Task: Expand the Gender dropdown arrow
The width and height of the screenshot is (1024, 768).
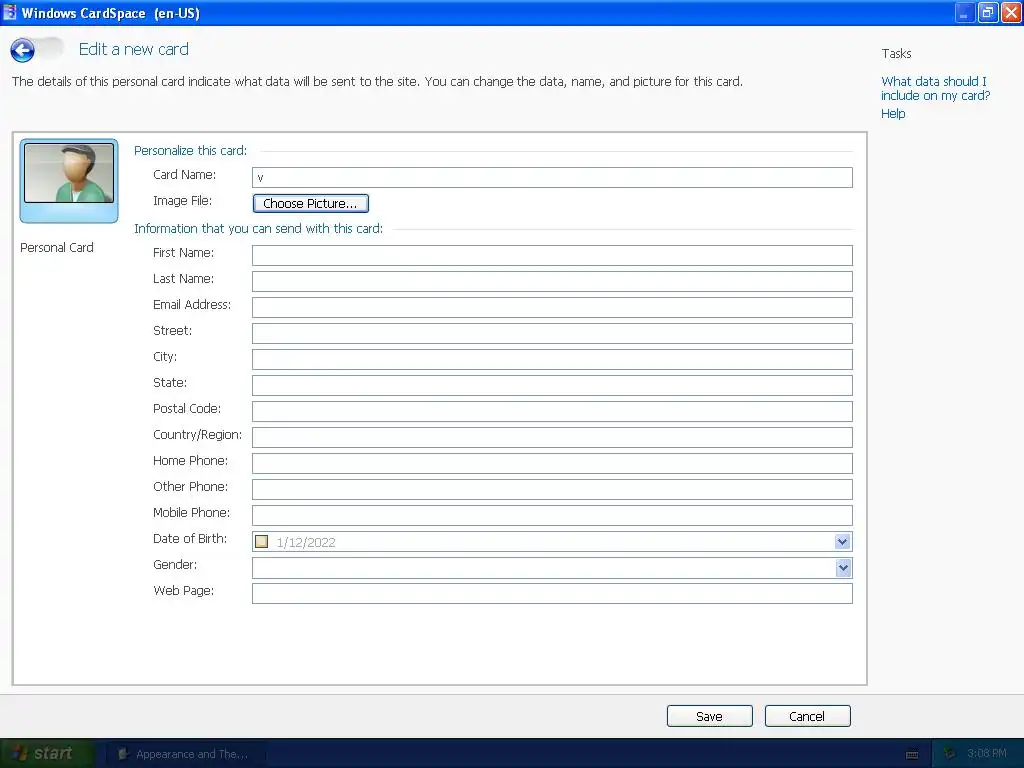Action: (x=843, y=568)
